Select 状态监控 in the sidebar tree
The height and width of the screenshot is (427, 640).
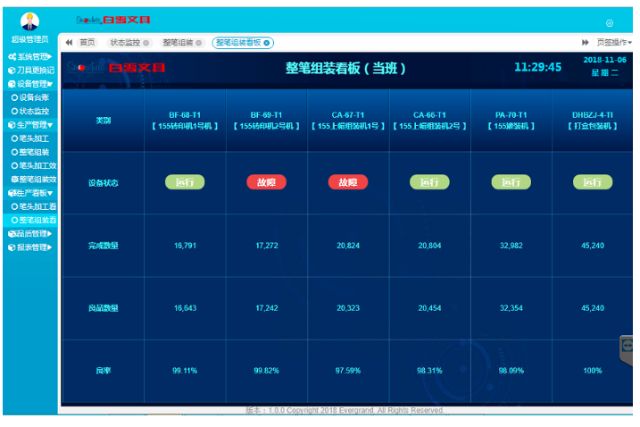point(34,111)
